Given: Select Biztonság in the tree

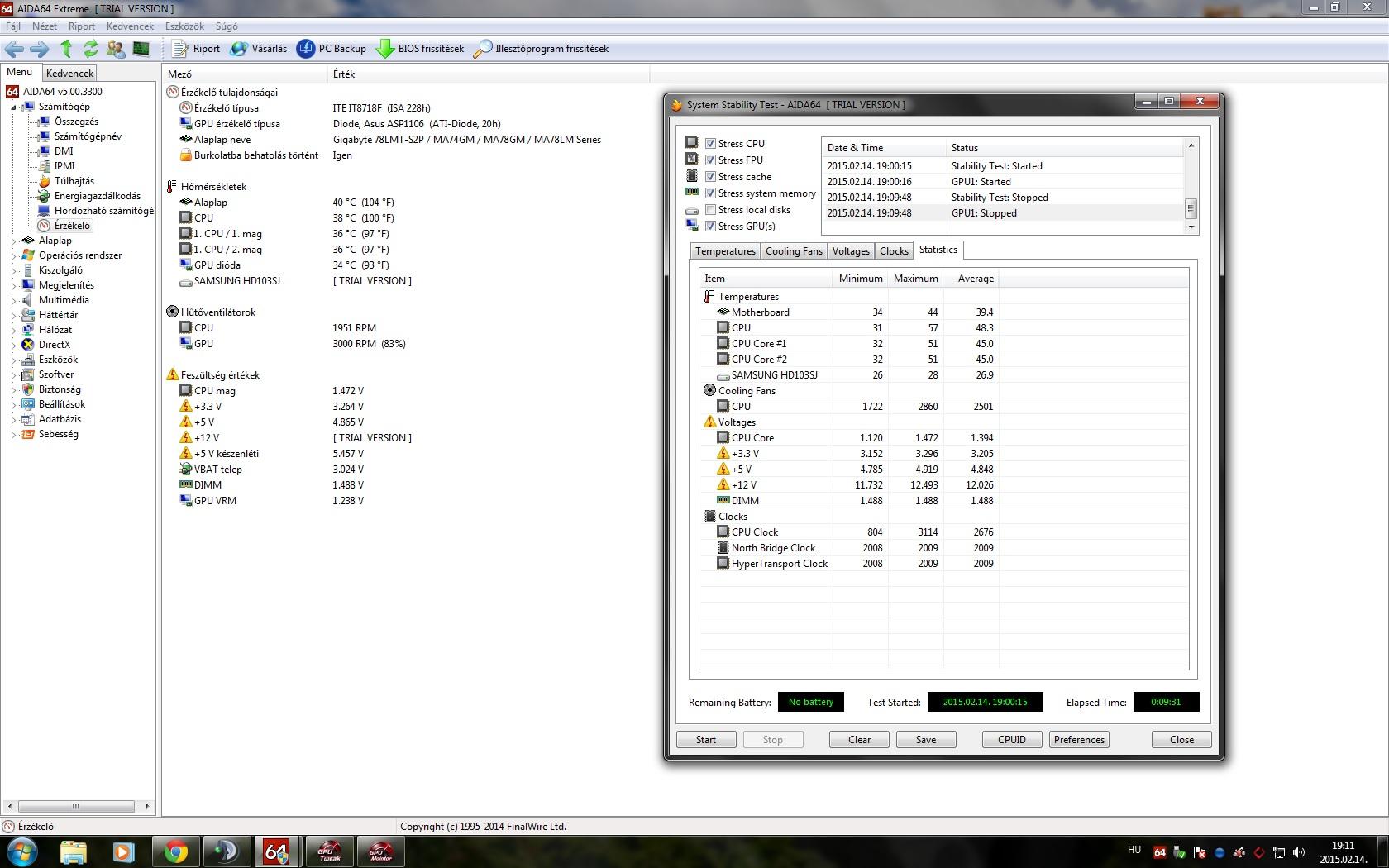Looking at the screenshot, I should coord(60,389).
